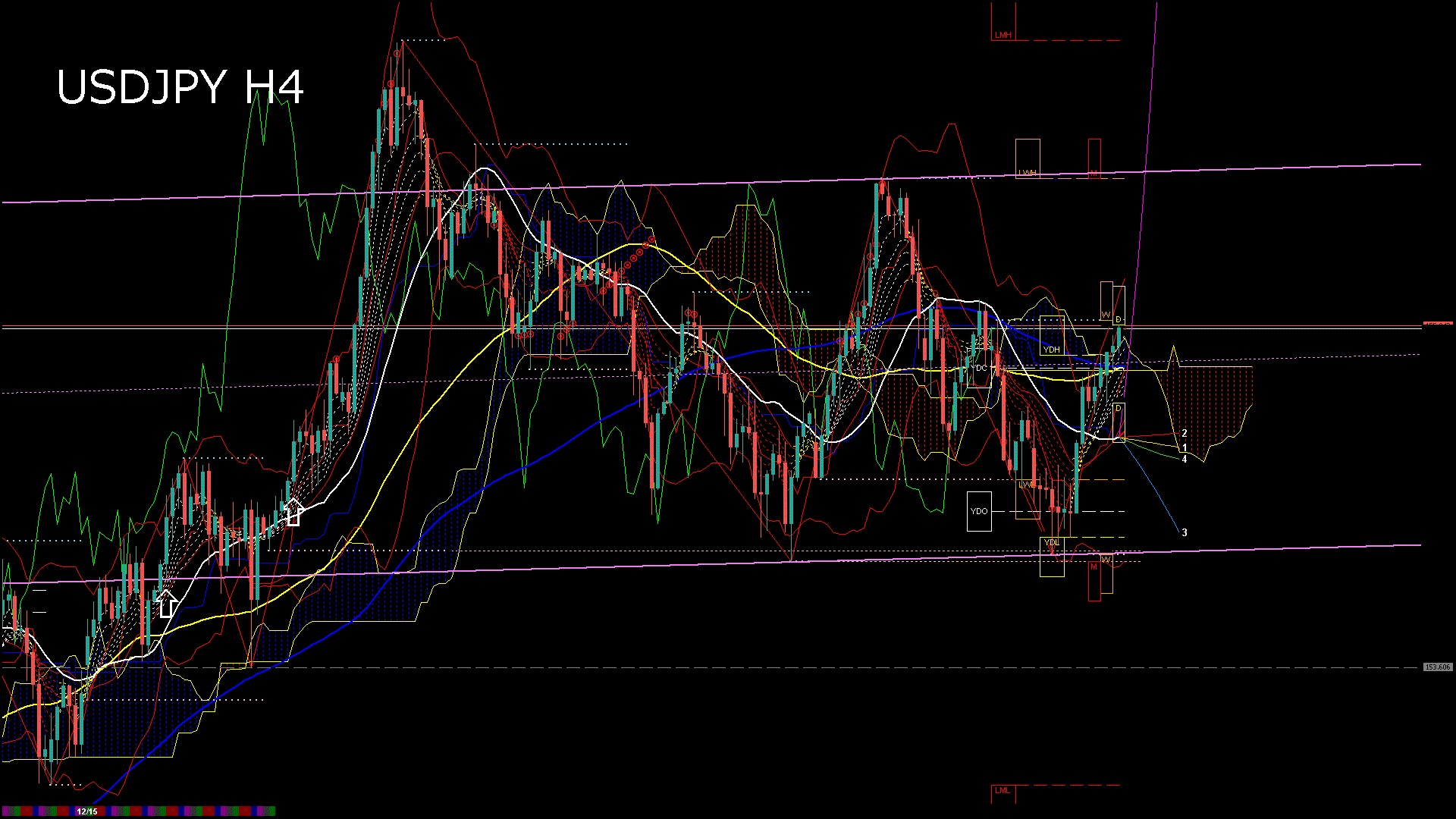Click the 12/15 date label

point(87,809)
